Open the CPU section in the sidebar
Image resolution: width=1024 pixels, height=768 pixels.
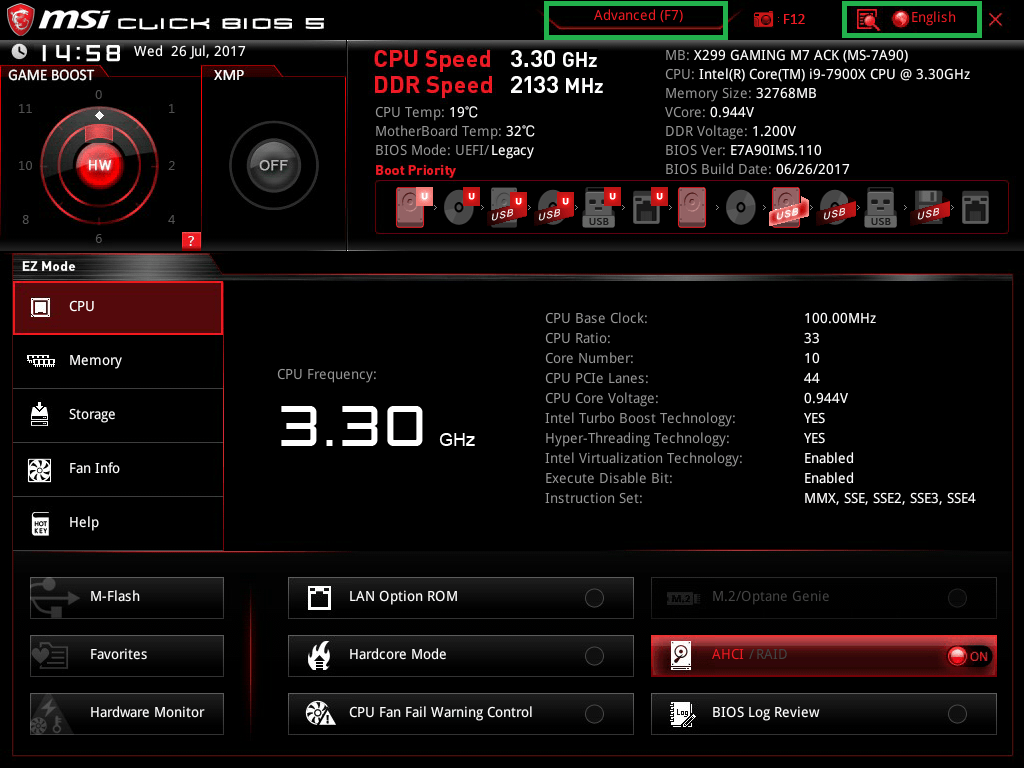[x=118, y=308]
